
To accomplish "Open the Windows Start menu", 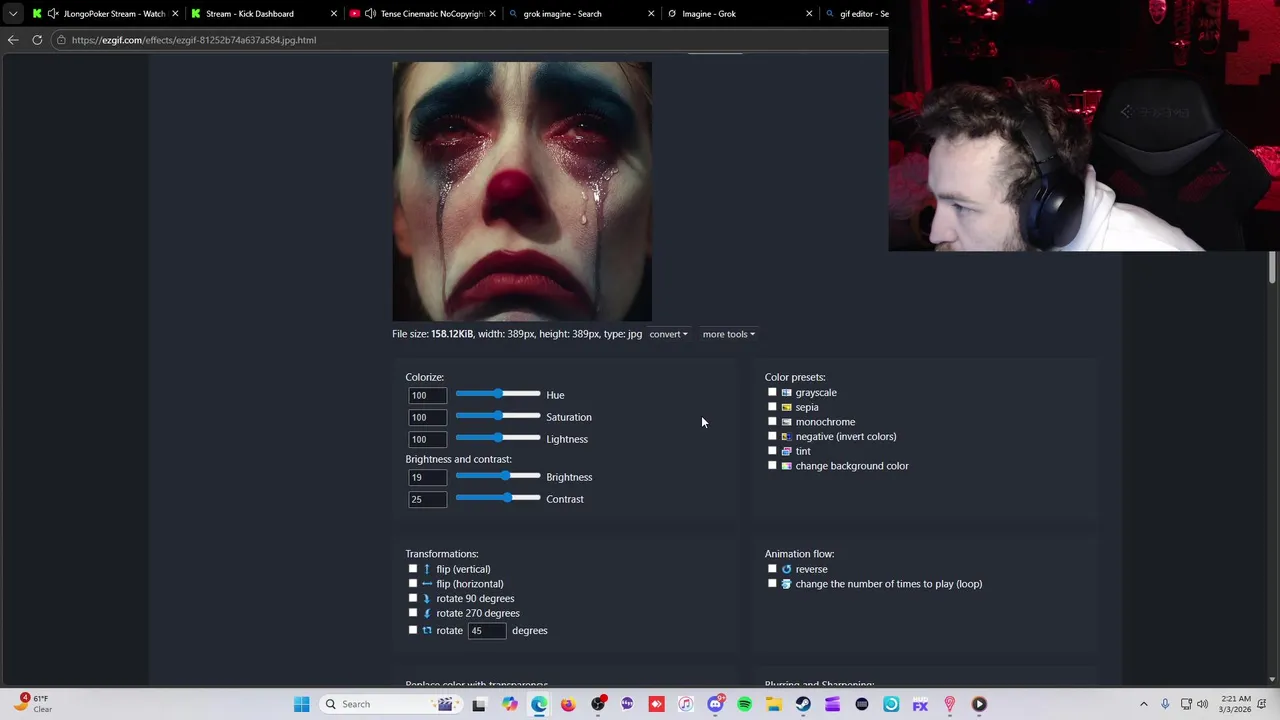I will pos(301,704).
